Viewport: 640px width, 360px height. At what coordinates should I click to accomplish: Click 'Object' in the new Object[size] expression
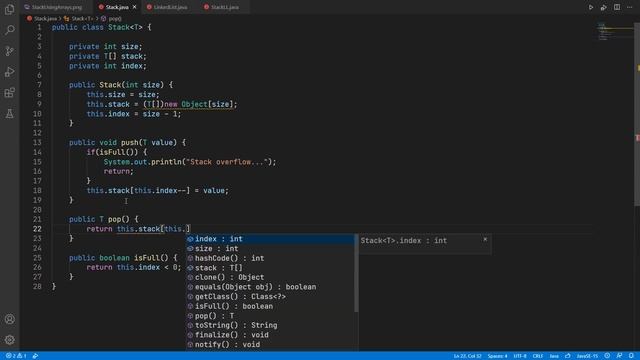[x=194, y=104]
